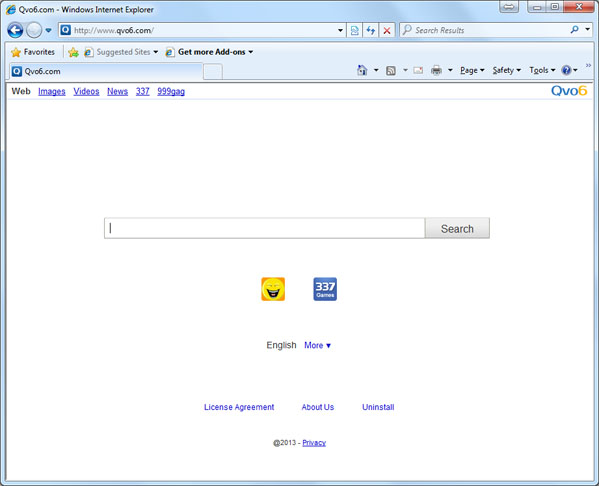Open Get more Add-ons dropdown
This screenshot has width=599, height=486.
[209, 52]
